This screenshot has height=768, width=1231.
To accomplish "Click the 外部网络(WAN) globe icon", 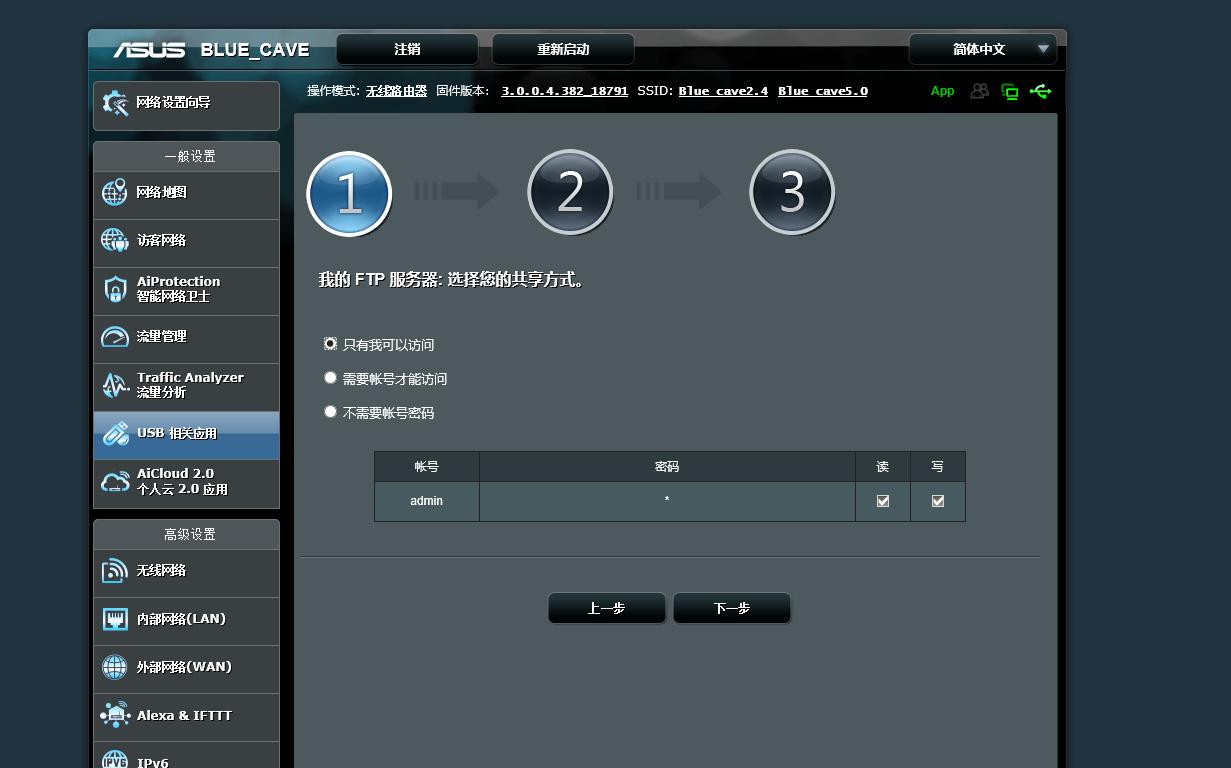I will coord(115,667).
